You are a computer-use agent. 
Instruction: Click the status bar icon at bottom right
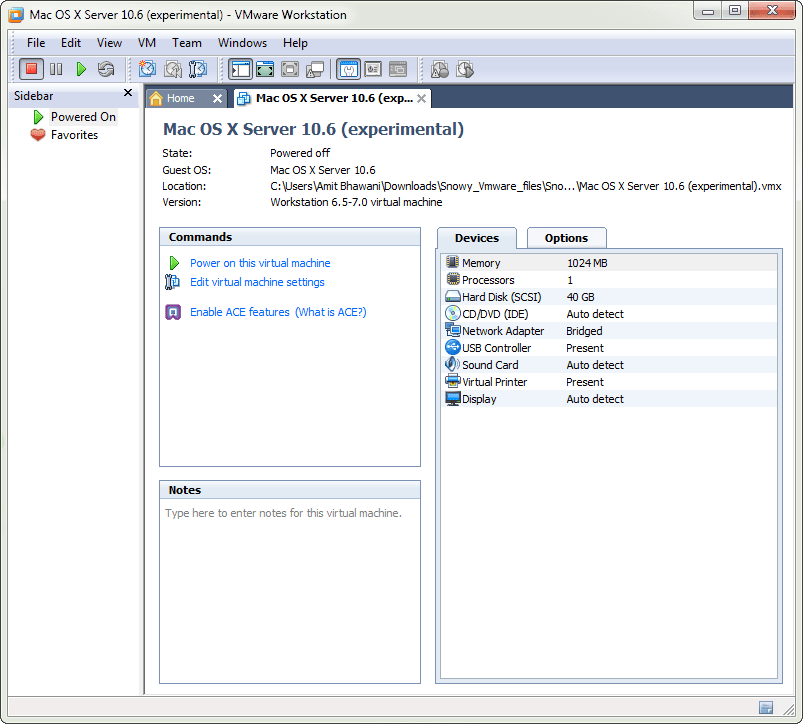[766, 708]
